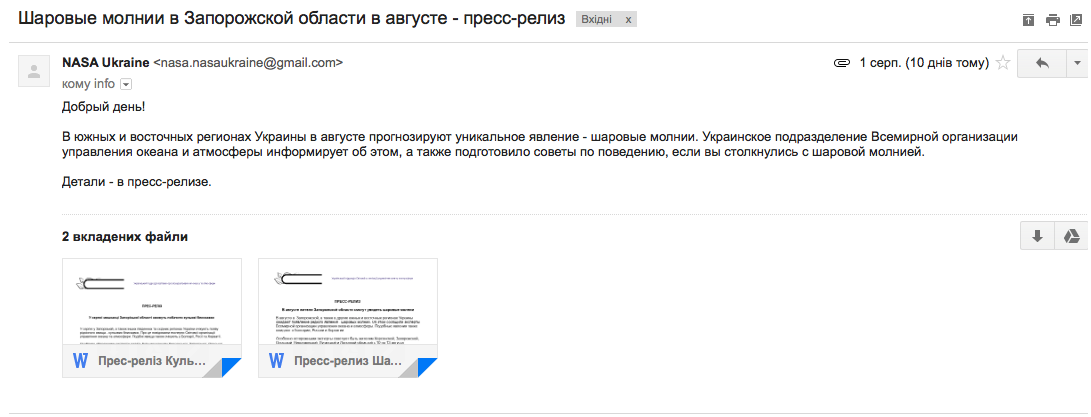Click the paperclip attachment indicator
The image size is (1091, 417).
842,63
